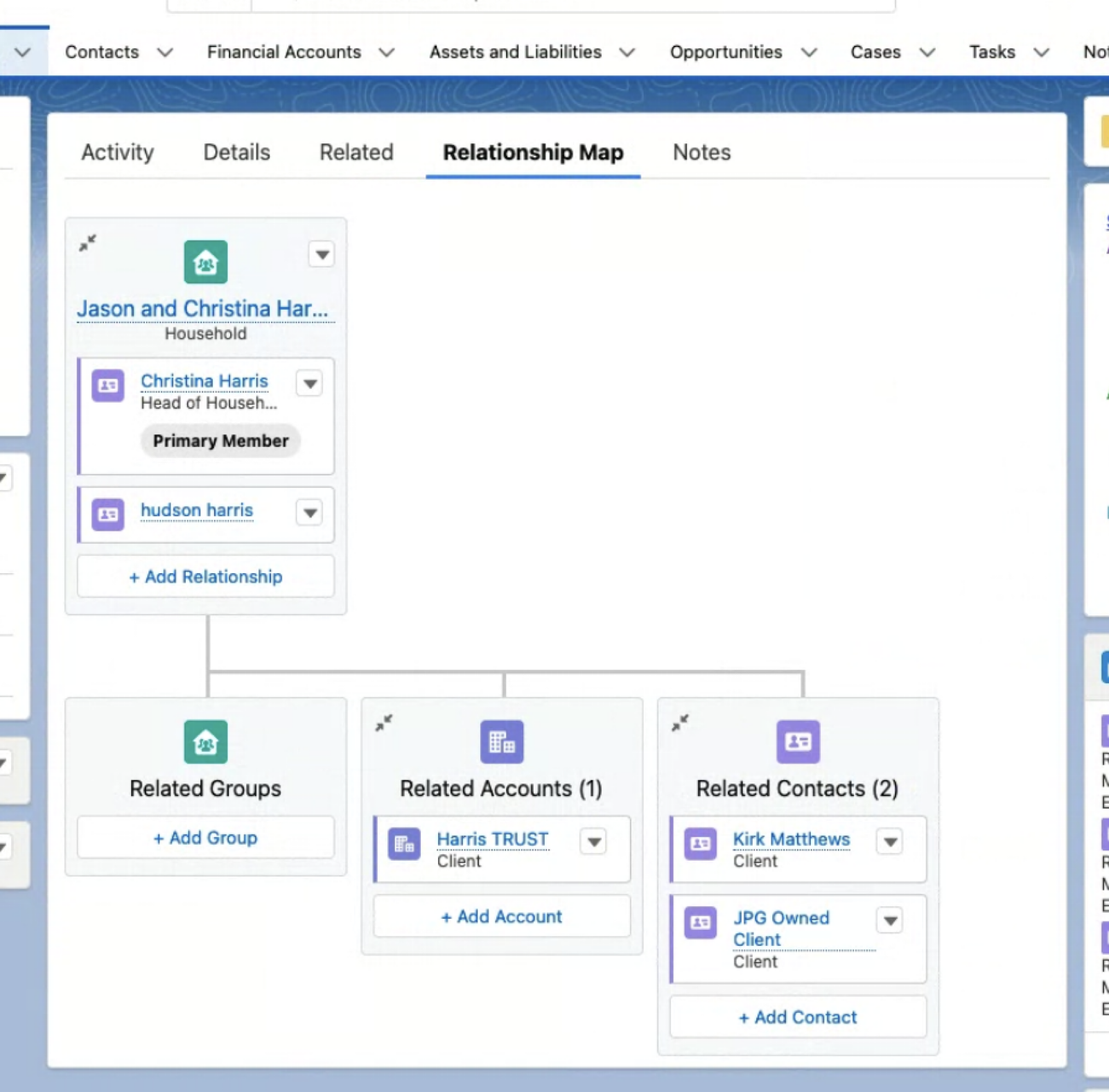This screenshot has width=1109, height=1092.
Task: Click the household icon above Jason and Christina
Action: click(x=205, y=262)
